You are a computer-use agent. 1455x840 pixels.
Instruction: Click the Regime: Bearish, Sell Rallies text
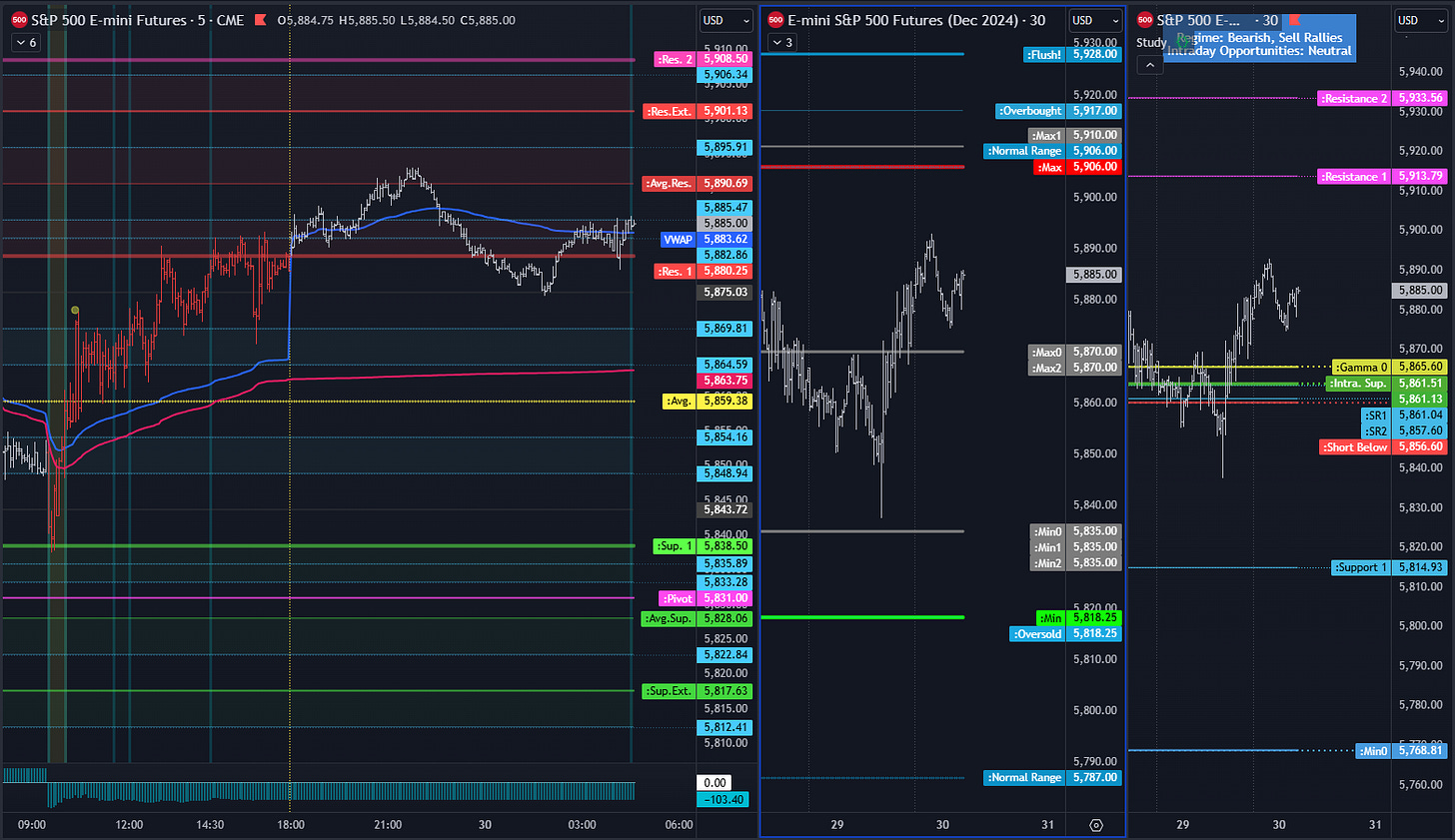(x=1260, y=38)
